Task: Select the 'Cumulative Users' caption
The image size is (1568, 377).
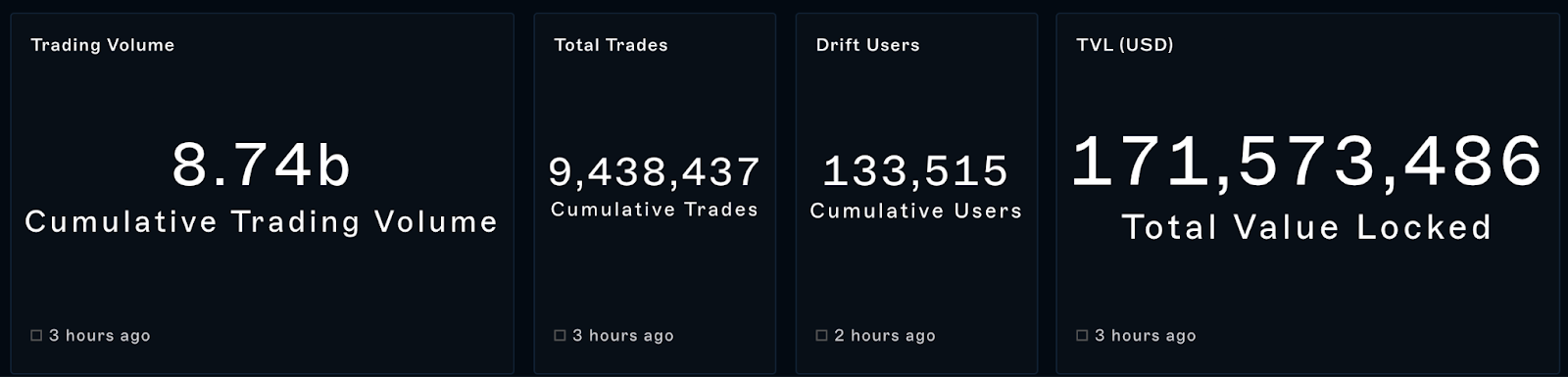Action: [x=915, y=211]
